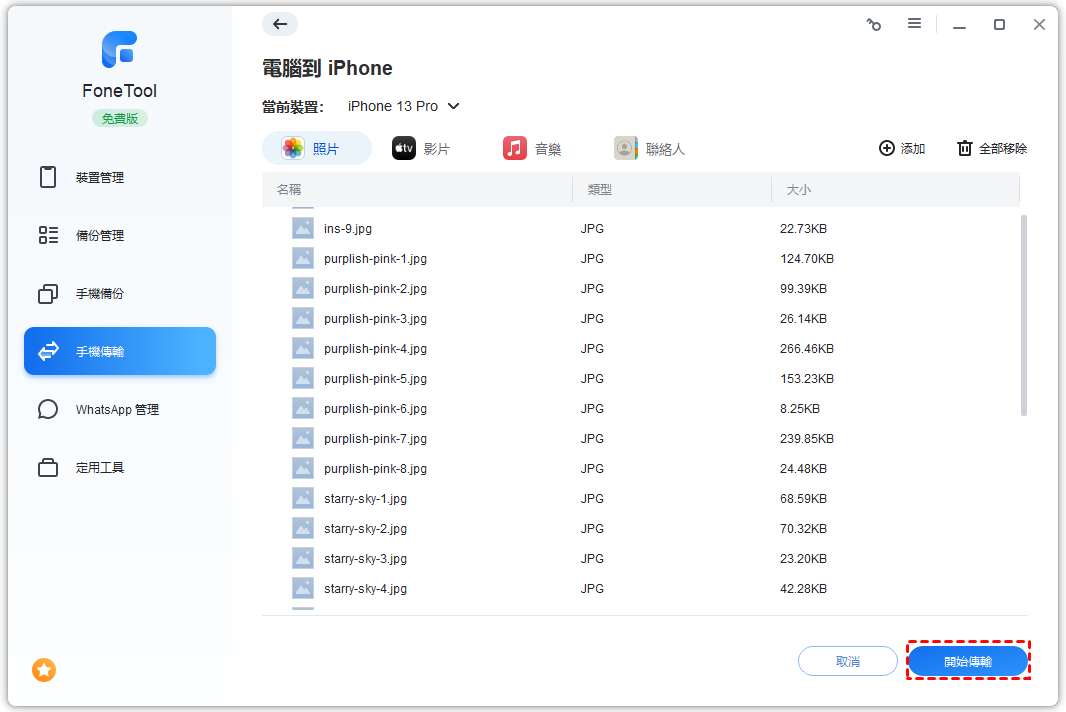Click the 取消 cancel button
The height and width of the screenshot is (712, 1066).
click(x=847, y=662)
